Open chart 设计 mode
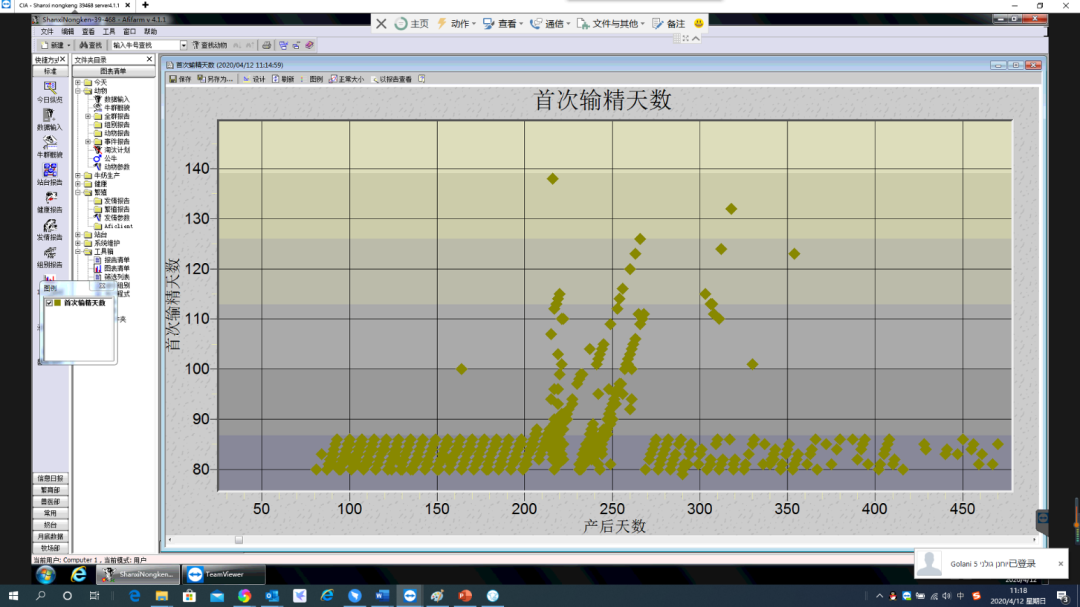The width and height of the screenshot is (1080, 607). [254, 79]
